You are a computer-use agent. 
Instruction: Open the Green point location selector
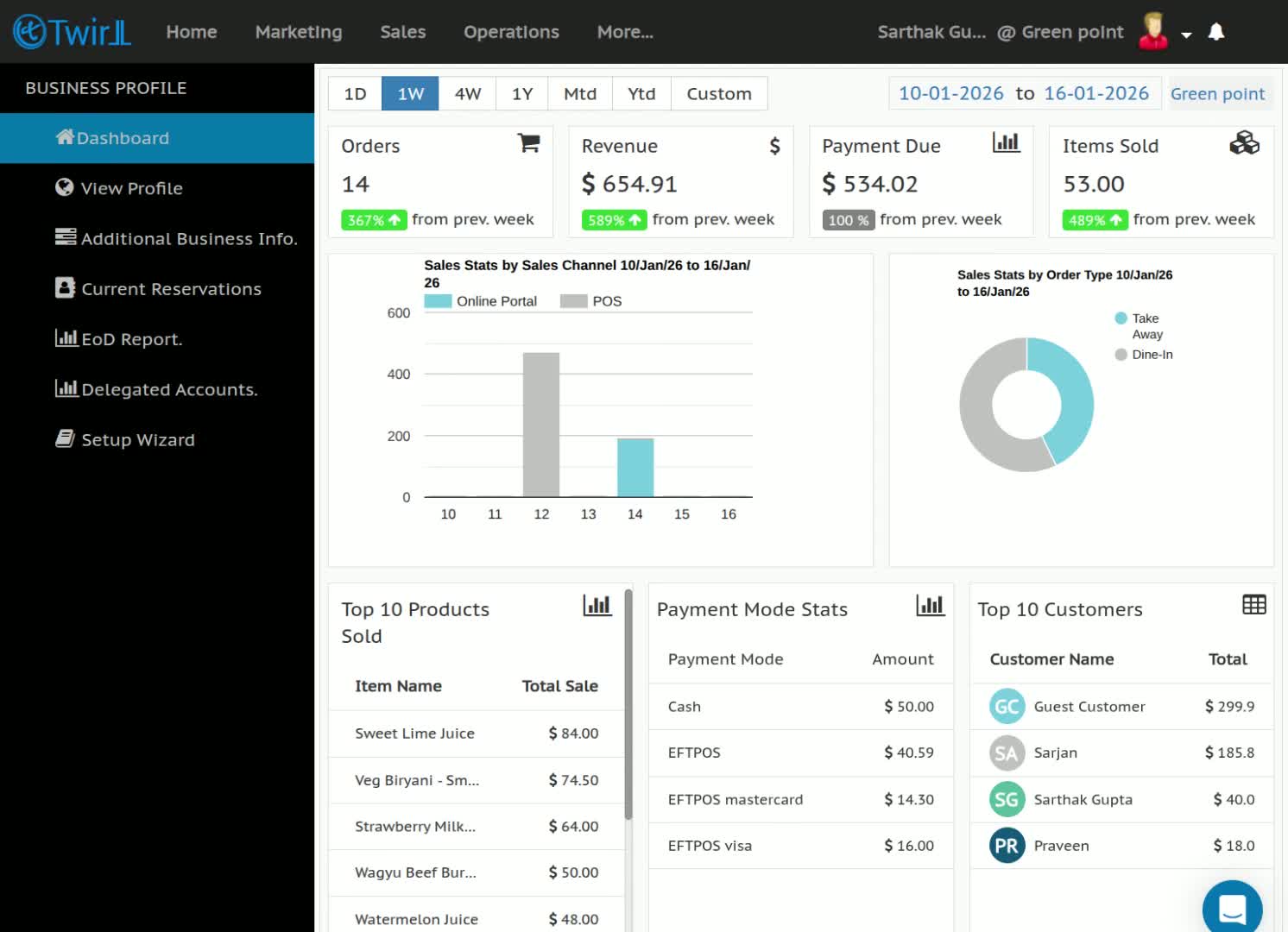click(x=1217, y=93)
